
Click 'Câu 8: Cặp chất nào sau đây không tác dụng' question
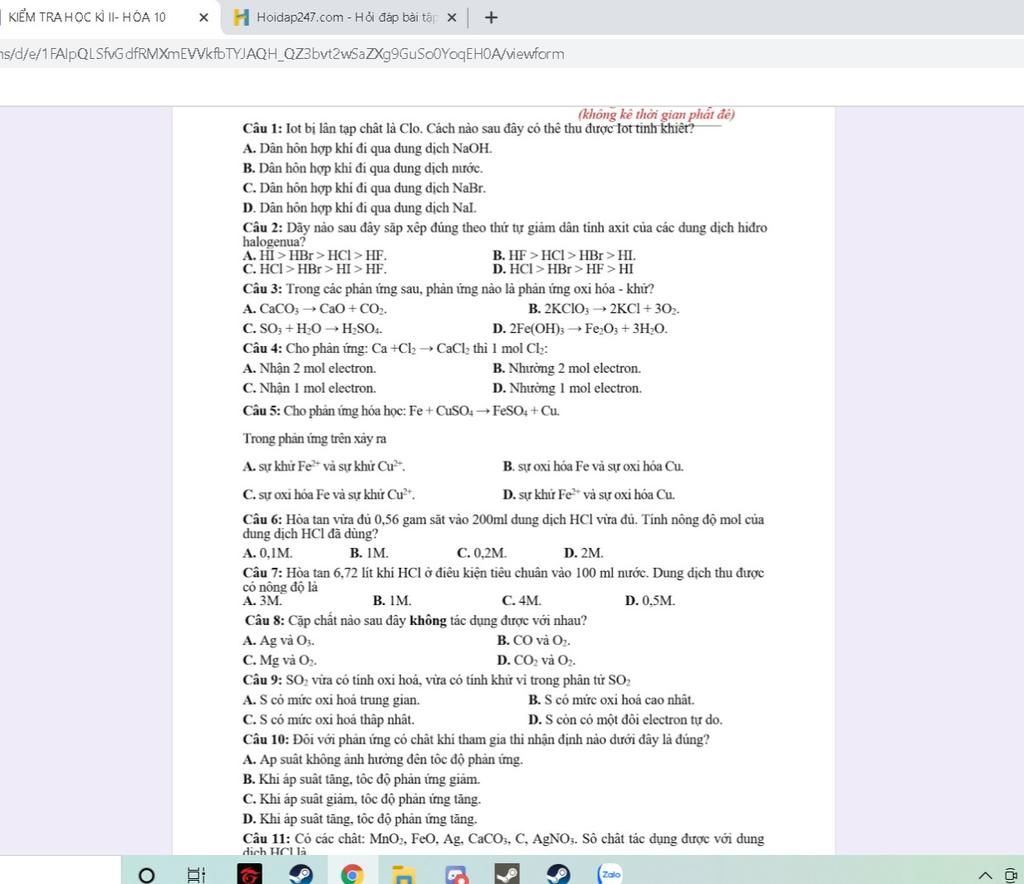tap(416, 620)
